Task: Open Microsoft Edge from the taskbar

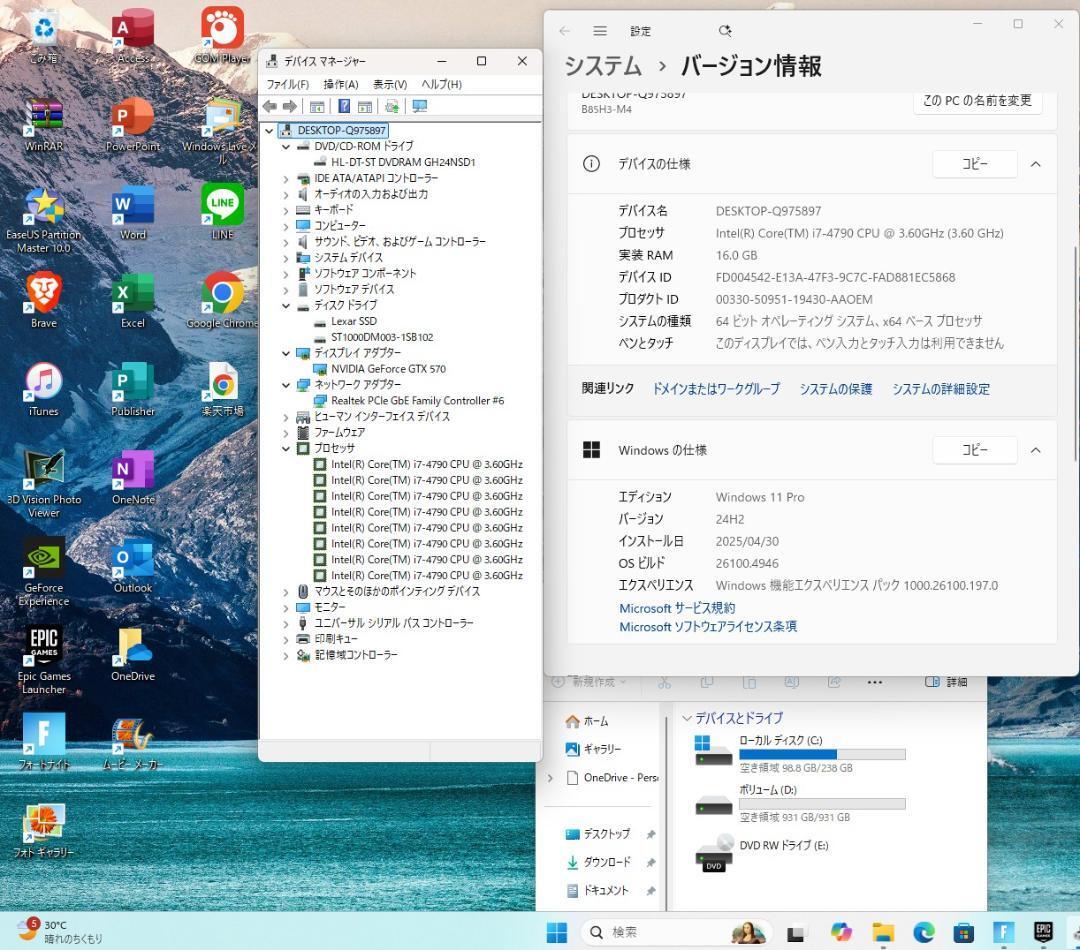Action: click(922, 932)
